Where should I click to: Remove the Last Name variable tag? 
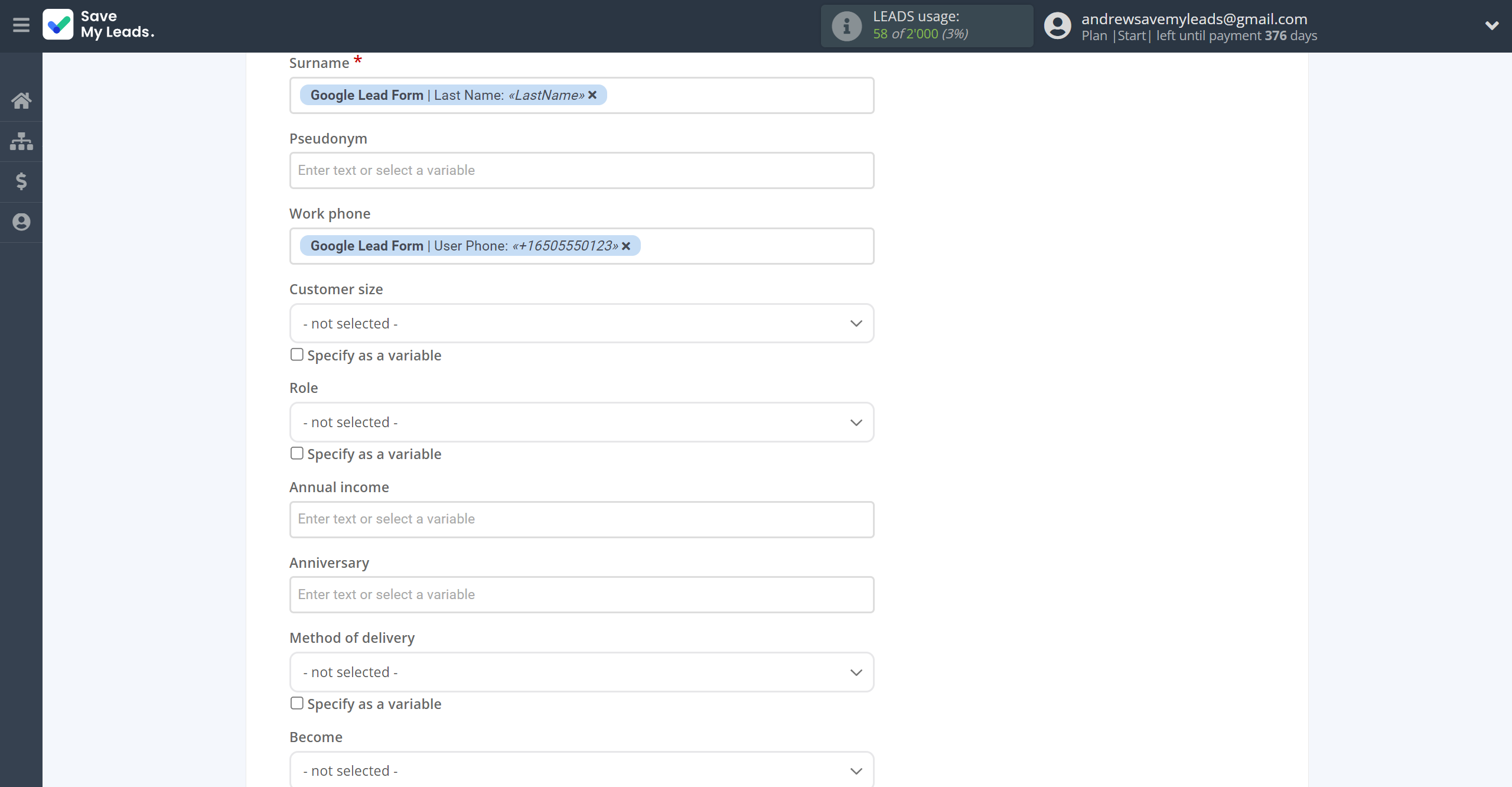(x=592, y=95)
